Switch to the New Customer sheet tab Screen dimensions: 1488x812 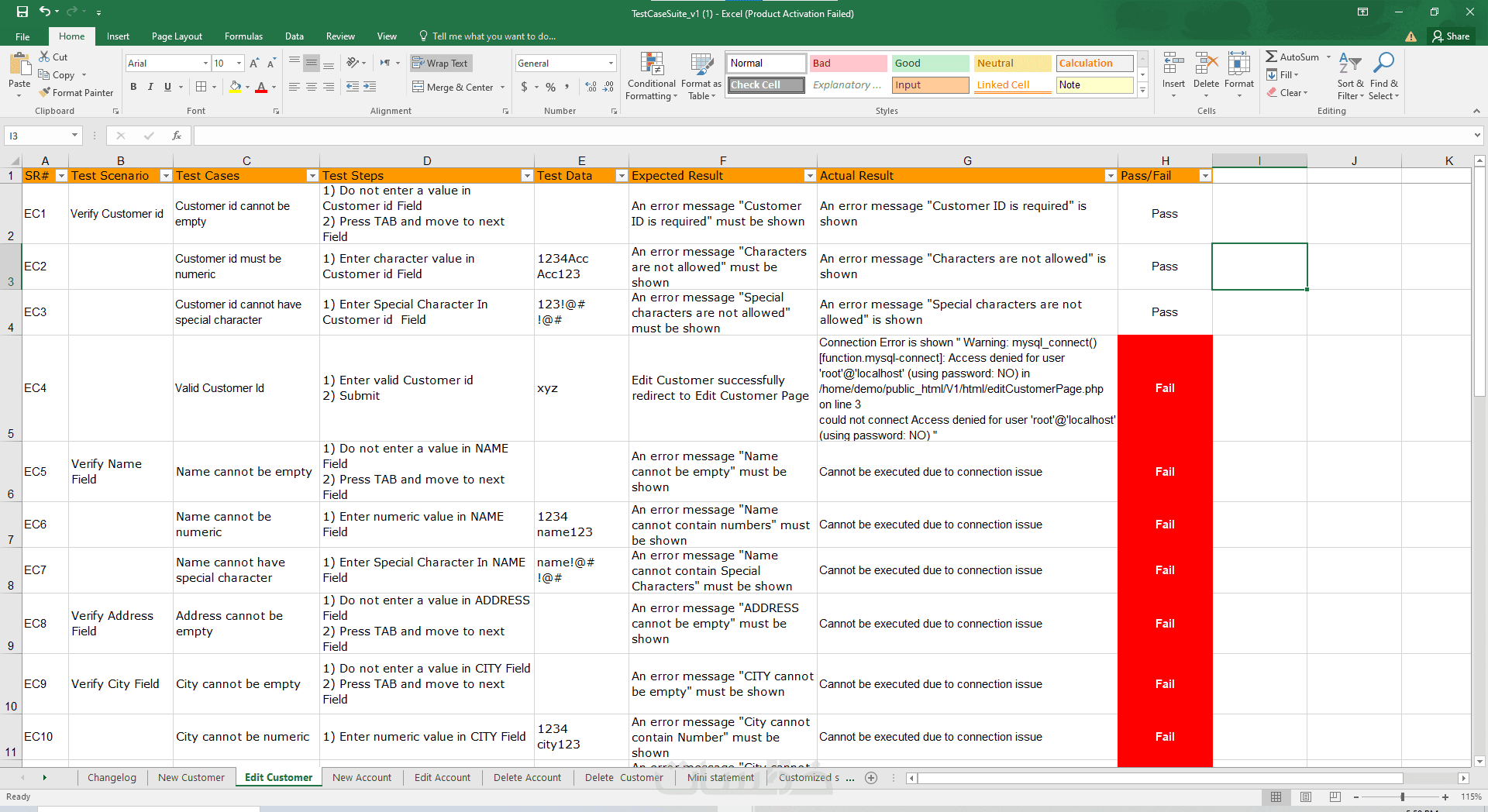(x=191, y=778)
